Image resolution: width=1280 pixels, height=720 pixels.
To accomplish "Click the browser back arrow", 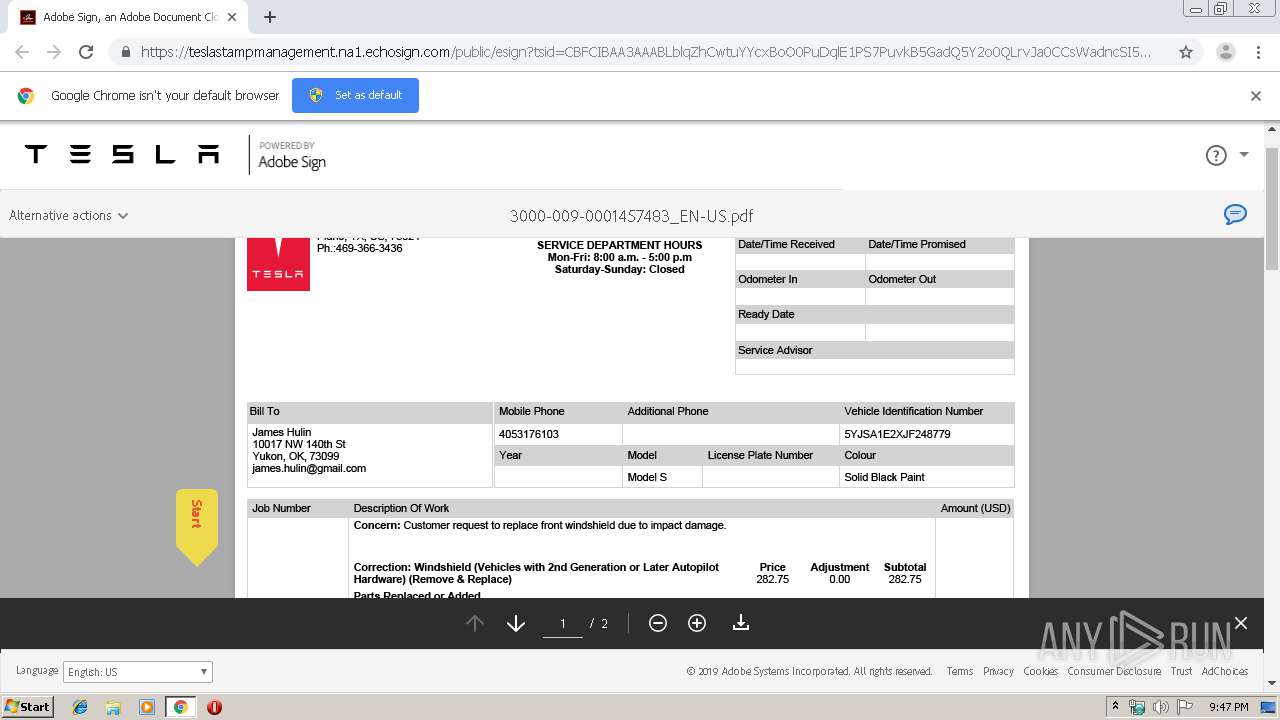I will pyautogui.click(x=22, y=52).
